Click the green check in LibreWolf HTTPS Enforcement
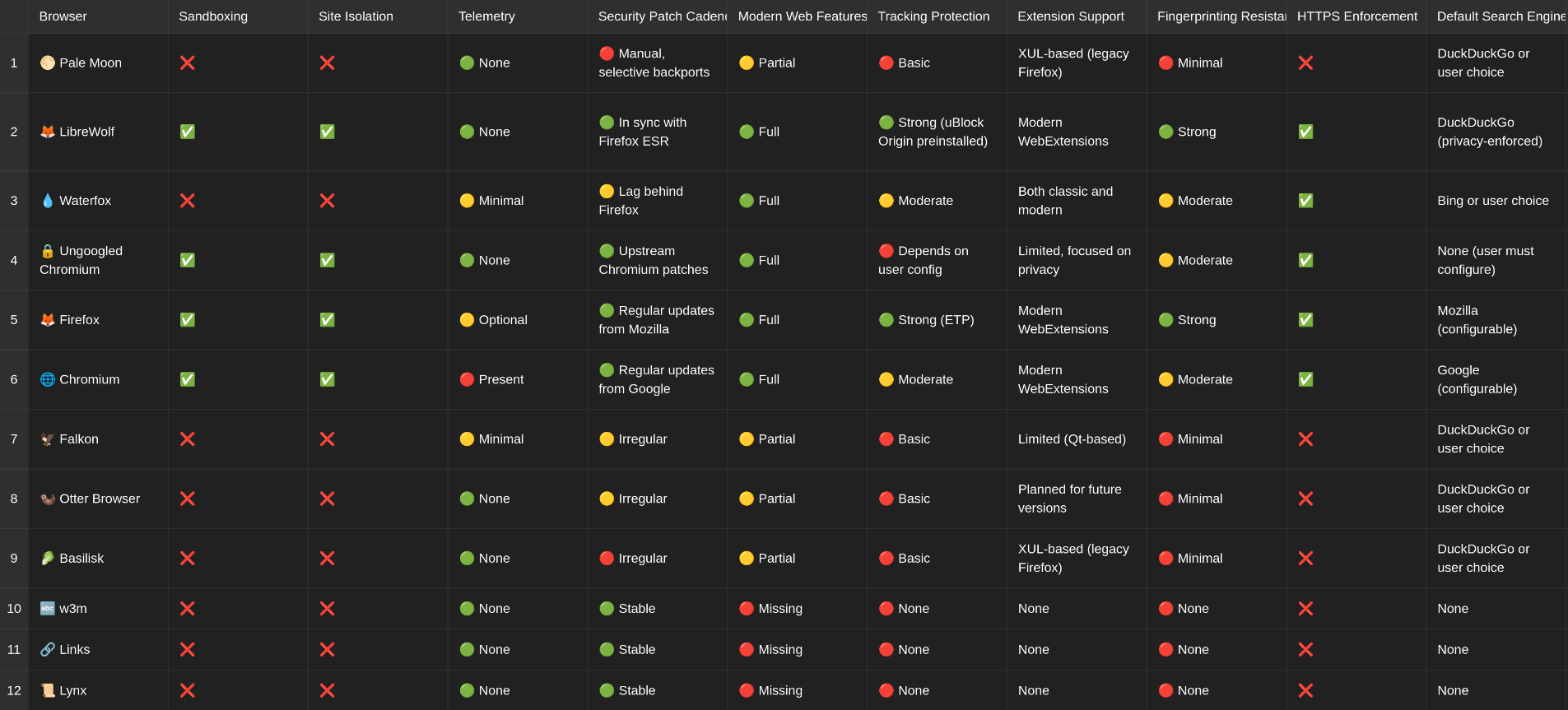The width and height of the screenshot is (1568, 710). click(1305, 132)
